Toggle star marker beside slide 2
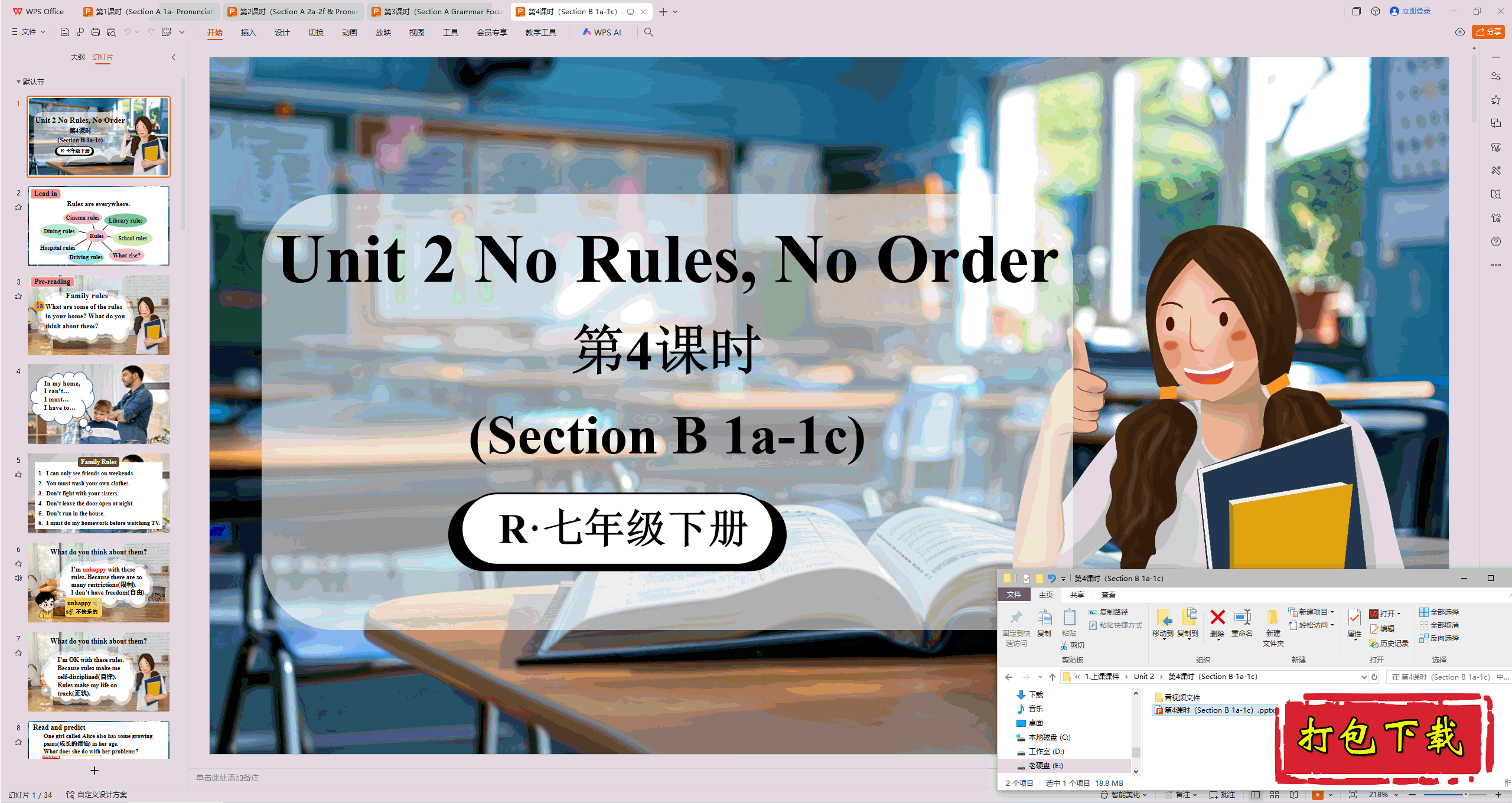 18,207
